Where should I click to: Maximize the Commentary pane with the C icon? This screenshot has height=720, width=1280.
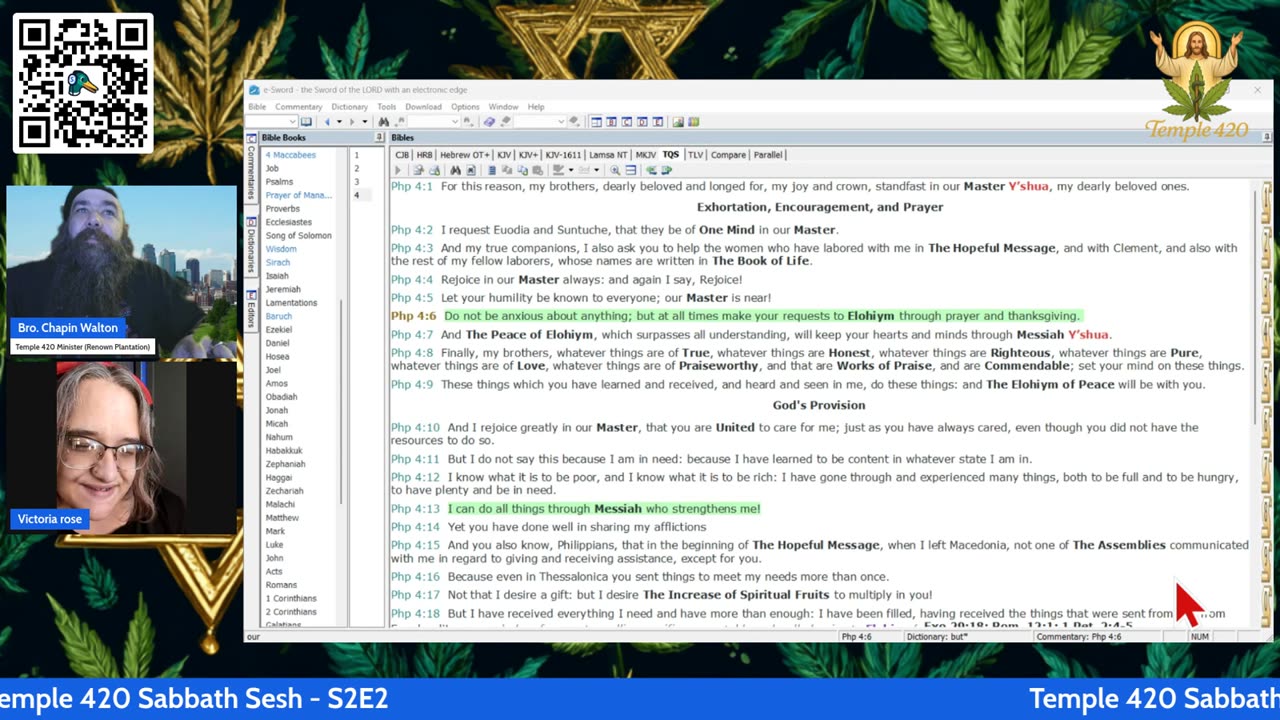(x=627, y=122)
